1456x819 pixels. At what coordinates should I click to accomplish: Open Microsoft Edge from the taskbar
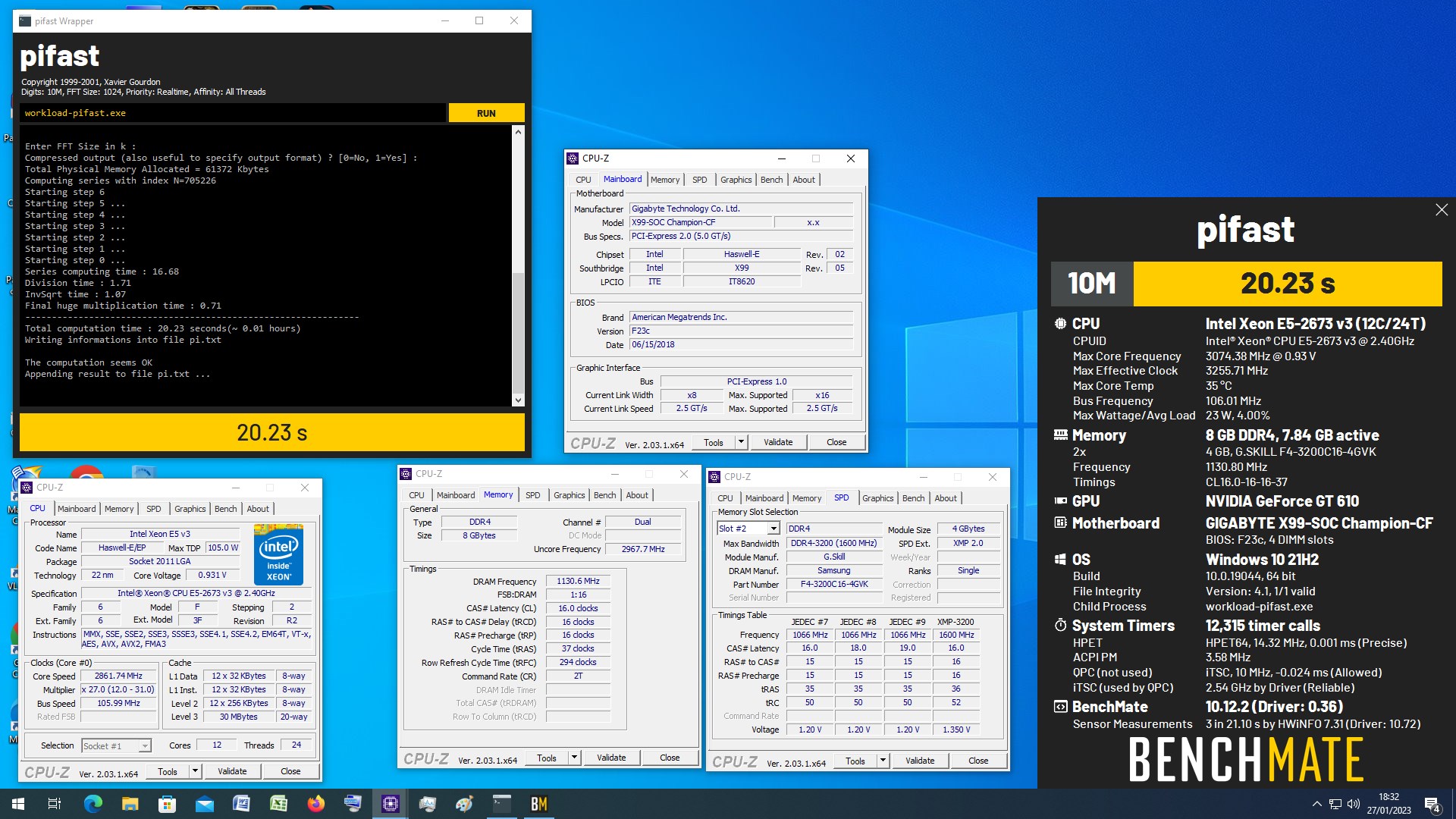93,804
